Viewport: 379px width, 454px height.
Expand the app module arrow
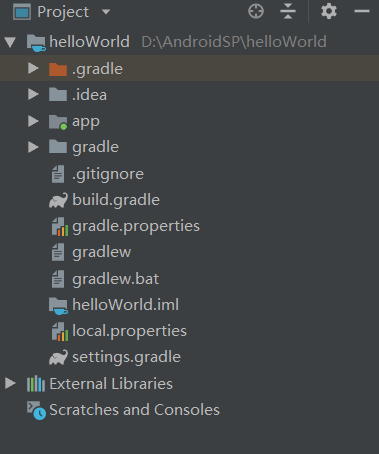coord(33,121)
